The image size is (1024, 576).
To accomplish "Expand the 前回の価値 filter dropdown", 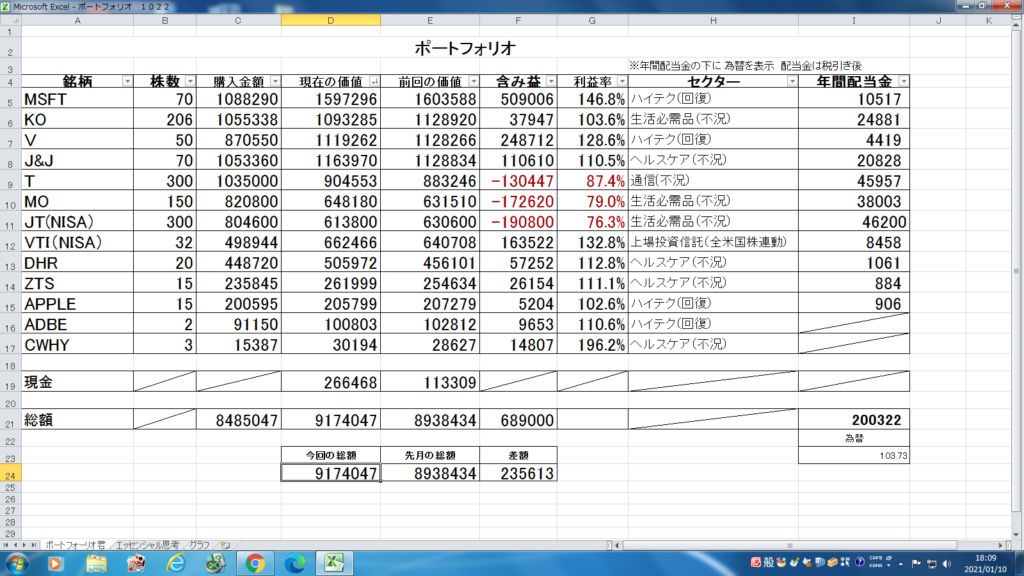I will click(473, 82).
